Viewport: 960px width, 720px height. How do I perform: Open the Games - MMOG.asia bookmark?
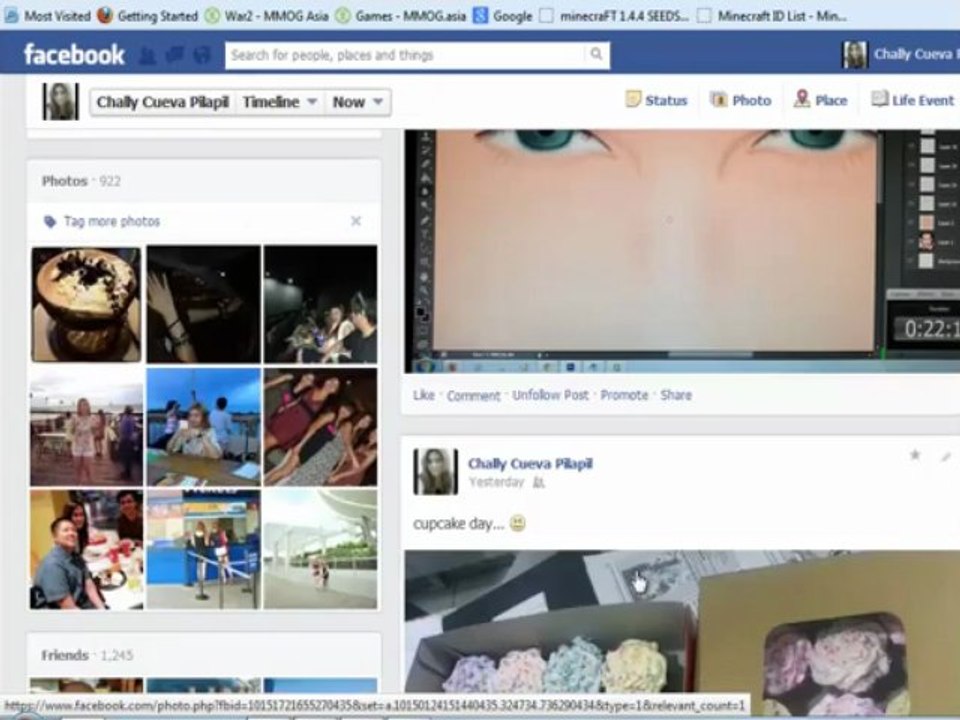pos(401,16)
